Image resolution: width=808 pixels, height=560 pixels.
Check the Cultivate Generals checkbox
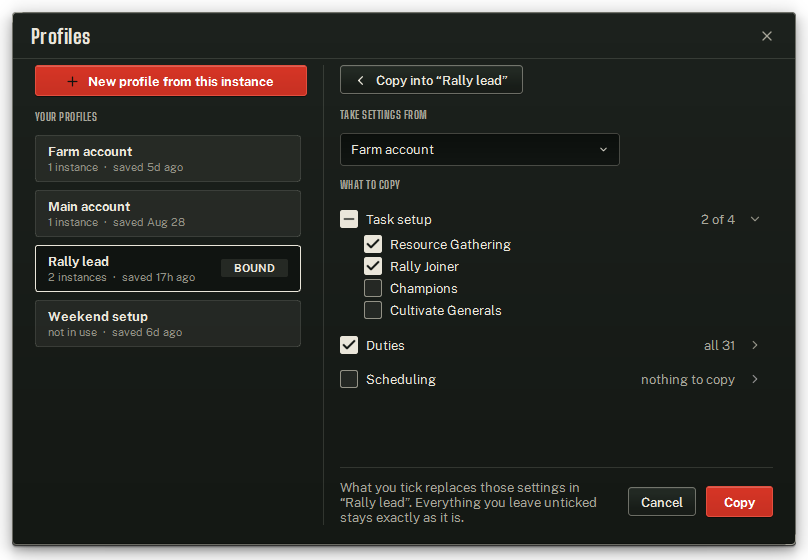click(x=373, y=310)
